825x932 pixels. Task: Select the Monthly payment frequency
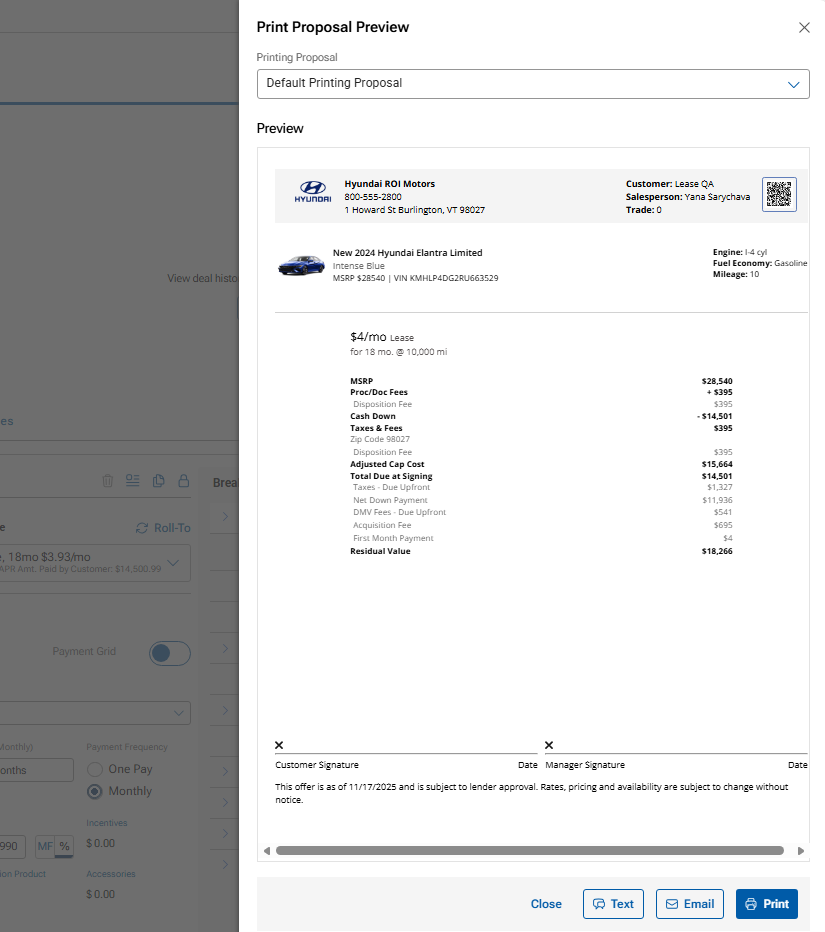point(96,791)
